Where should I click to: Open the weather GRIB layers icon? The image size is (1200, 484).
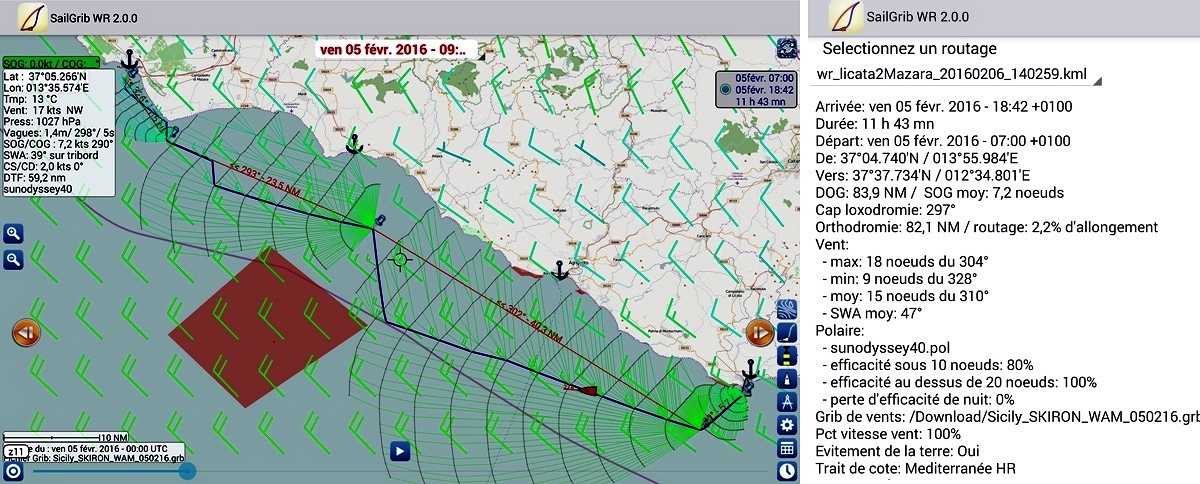(787, 308)
